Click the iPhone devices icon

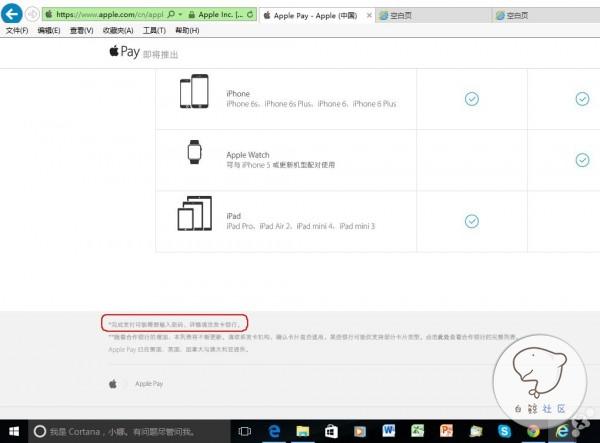click(x=194, y=92)
